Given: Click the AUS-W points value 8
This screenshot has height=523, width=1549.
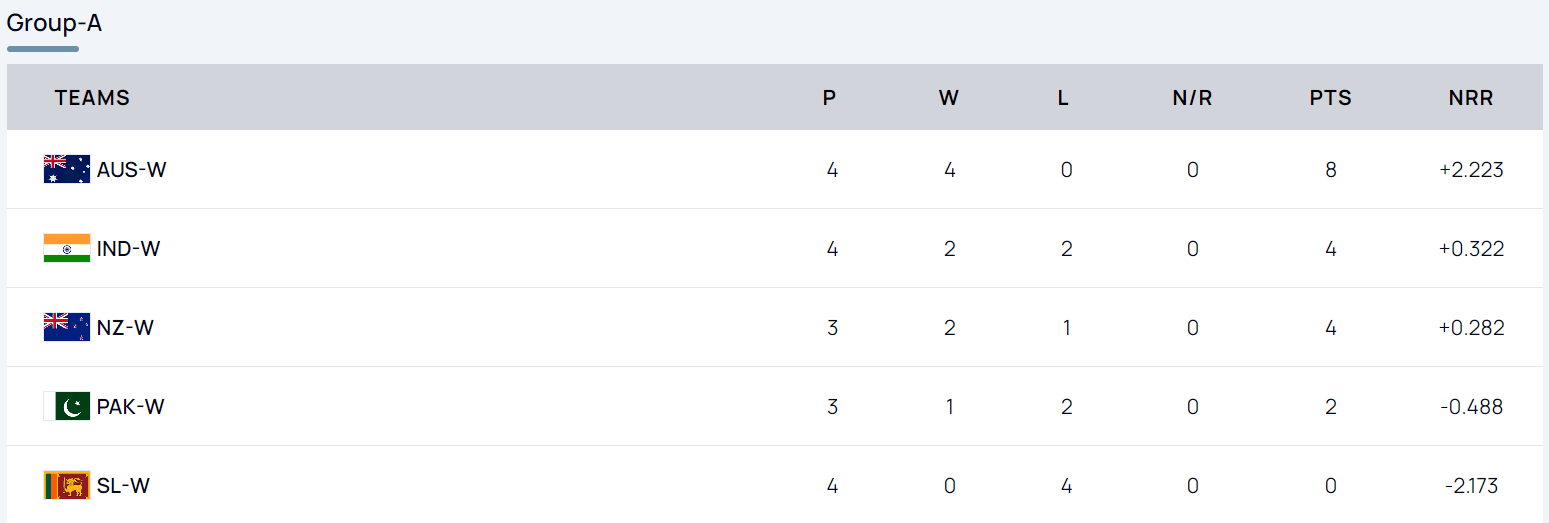Looking at the screenshot, I should (1330, 170).
